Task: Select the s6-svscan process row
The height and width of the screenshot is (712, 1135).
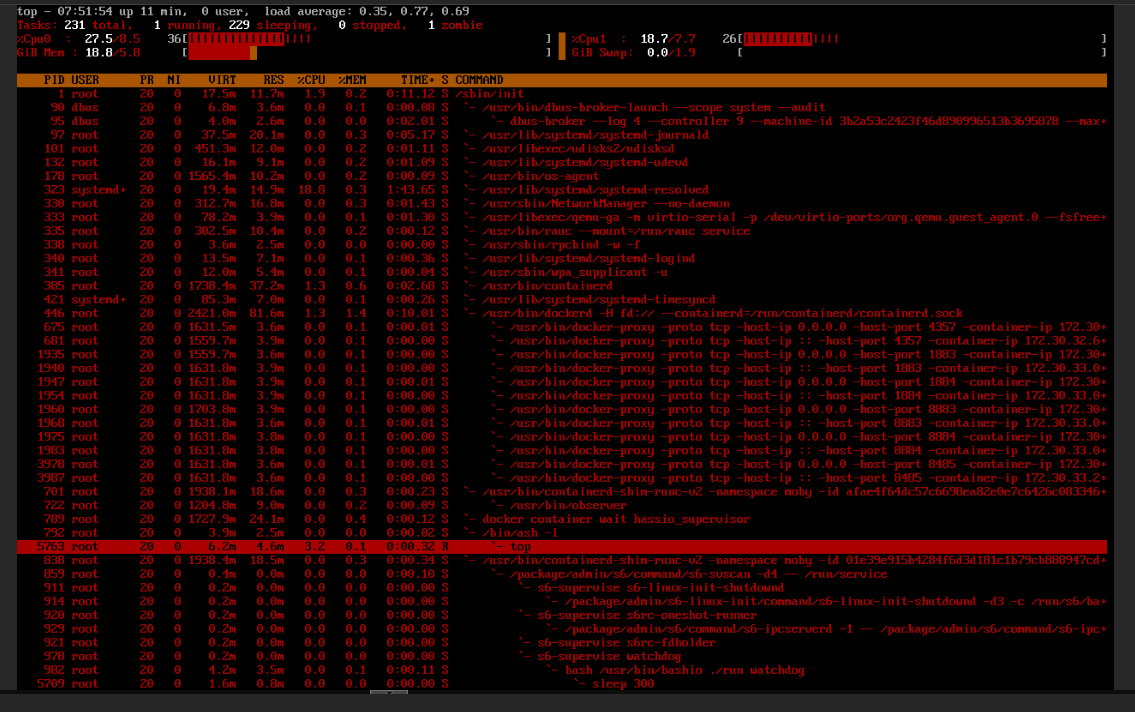Action: [x=562, y=575]
